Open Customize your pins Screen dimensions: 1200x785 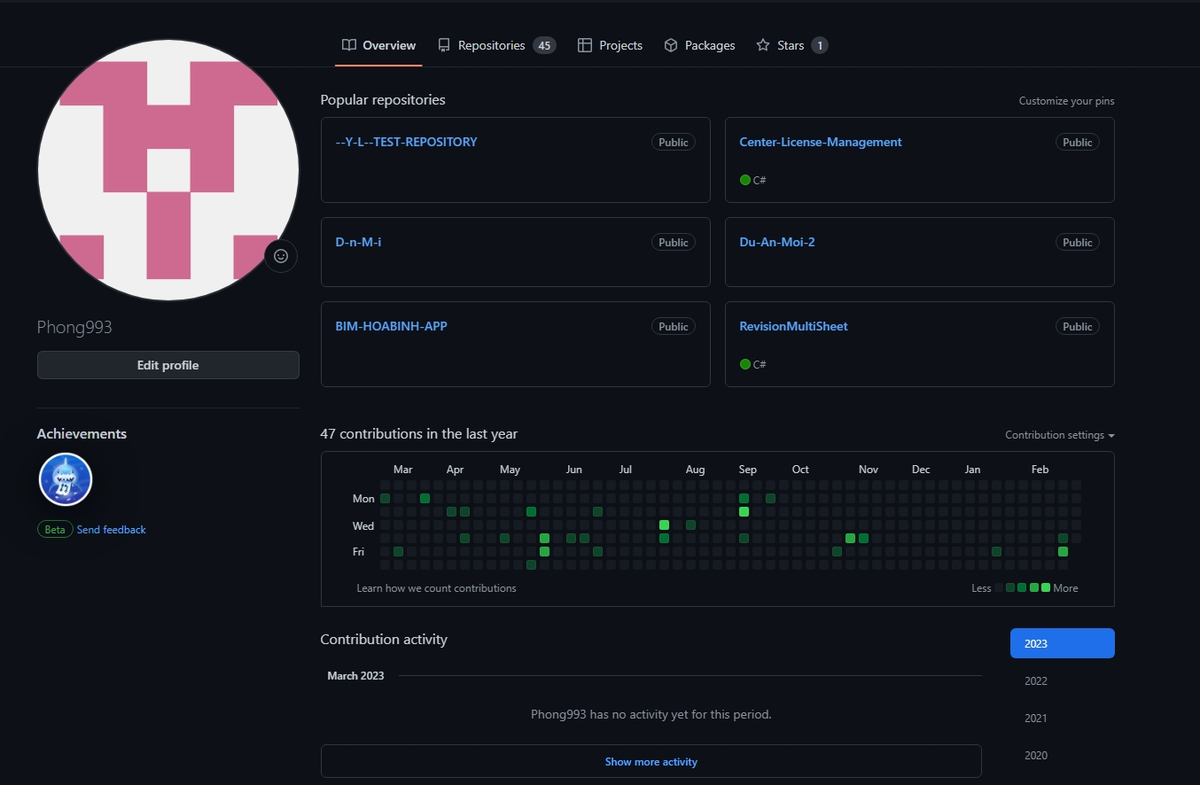[x=1066, y=101]
